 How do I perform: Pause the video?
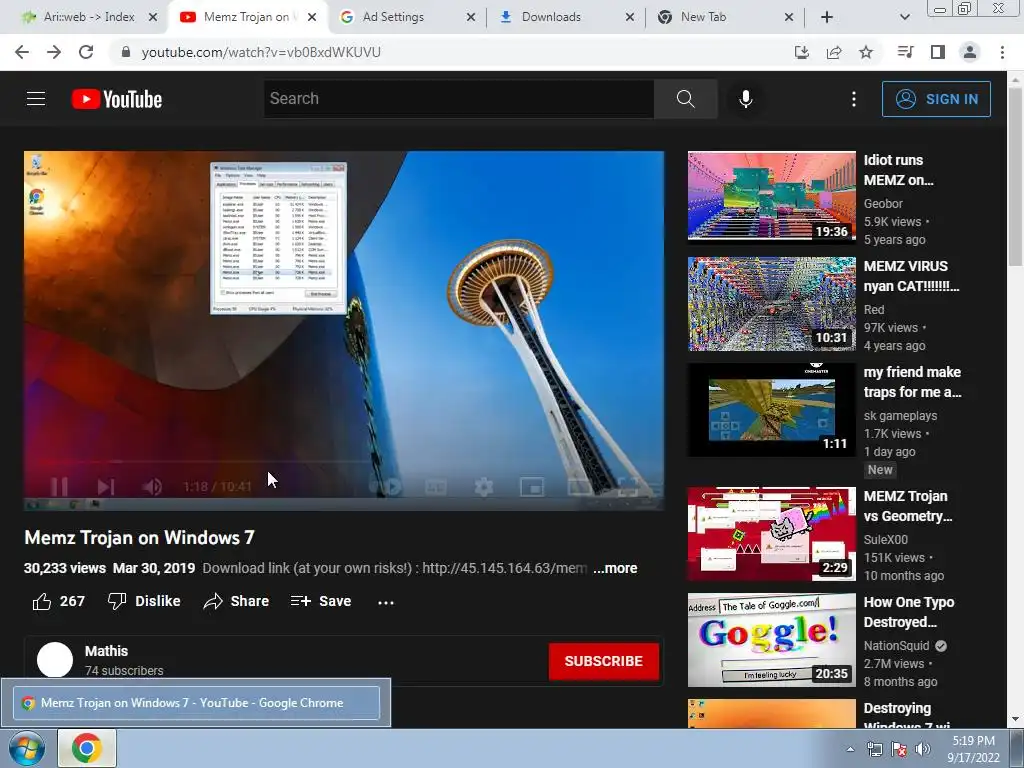coord(59,486)
